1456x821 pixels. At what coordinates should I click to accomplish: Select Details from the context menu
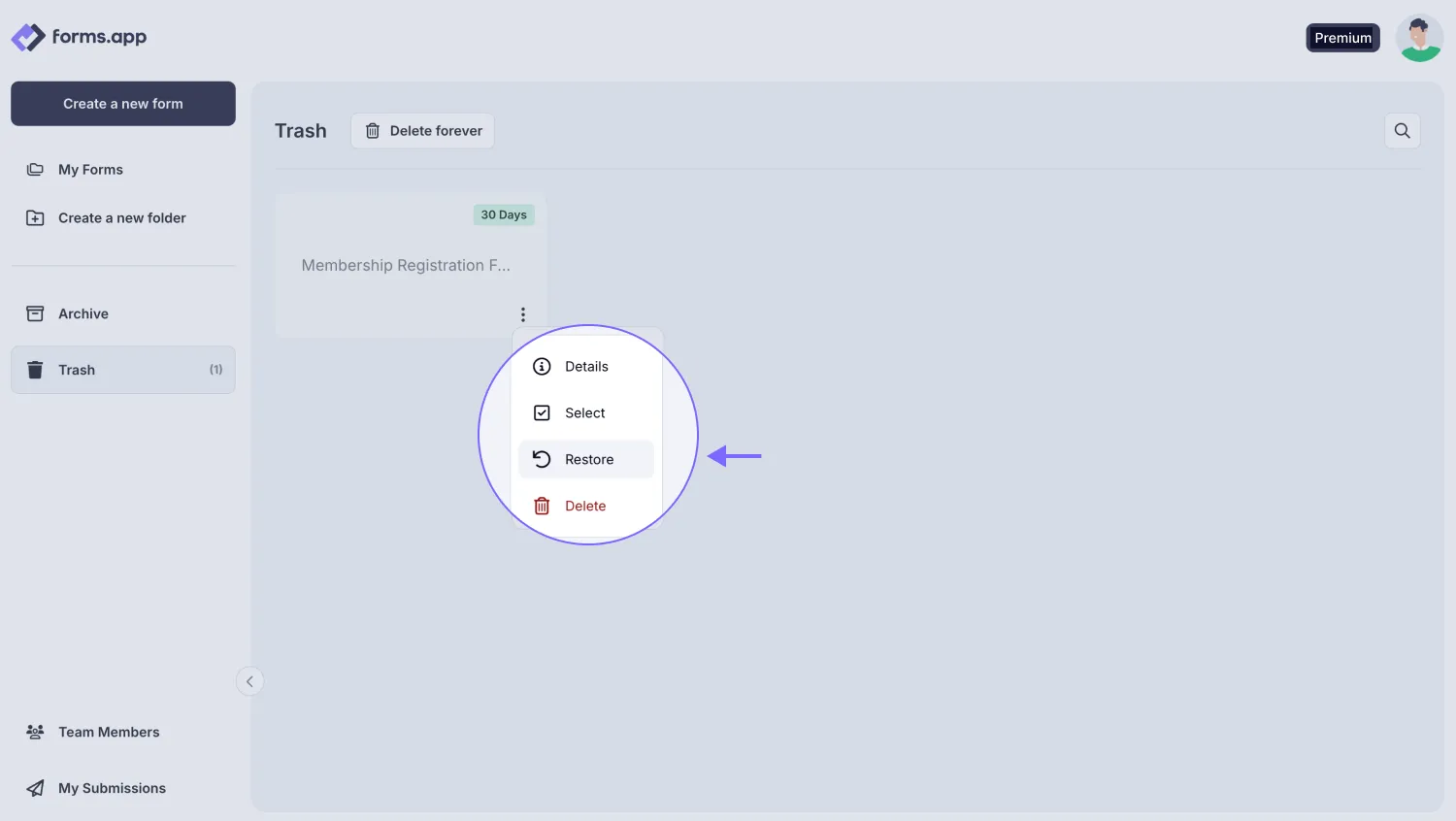click(x=586, y=366)
